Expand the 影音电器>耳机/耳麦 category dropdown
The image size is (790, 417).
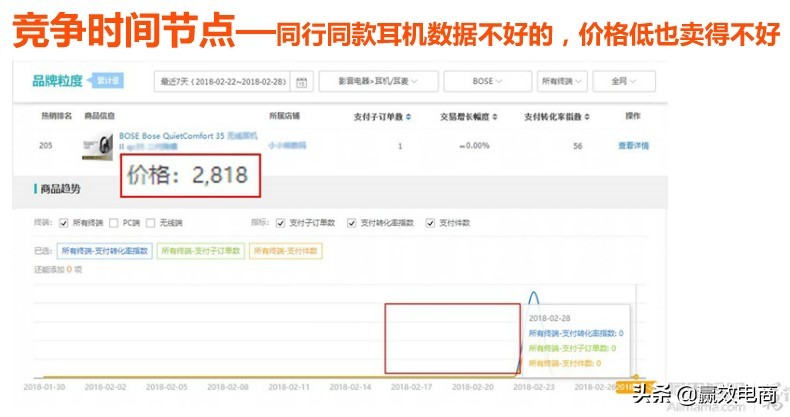(x=378, y=81)
